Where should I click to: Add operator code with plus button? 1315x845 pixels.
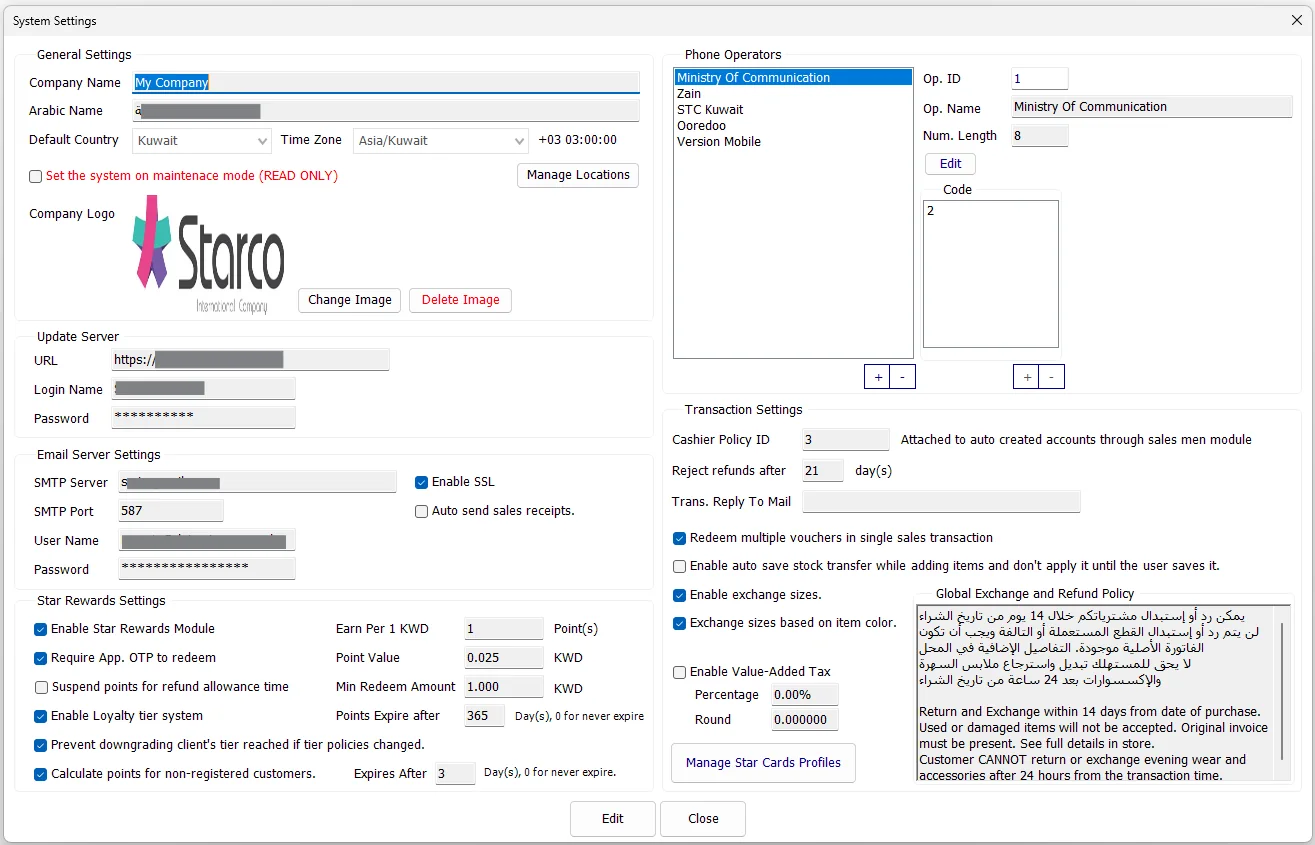pyautogui.click(x=1026, y=377)
